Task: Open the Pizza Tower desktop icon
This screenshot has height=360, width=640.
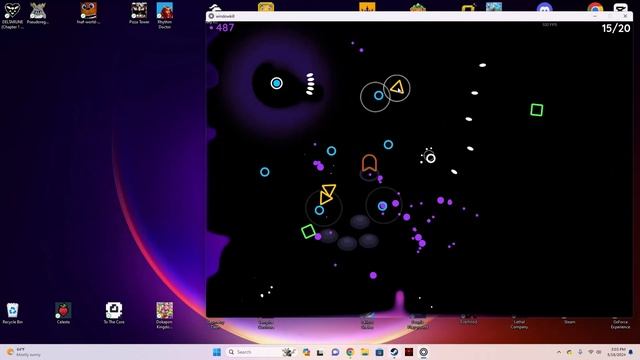Action: click(x=139, y=13)
